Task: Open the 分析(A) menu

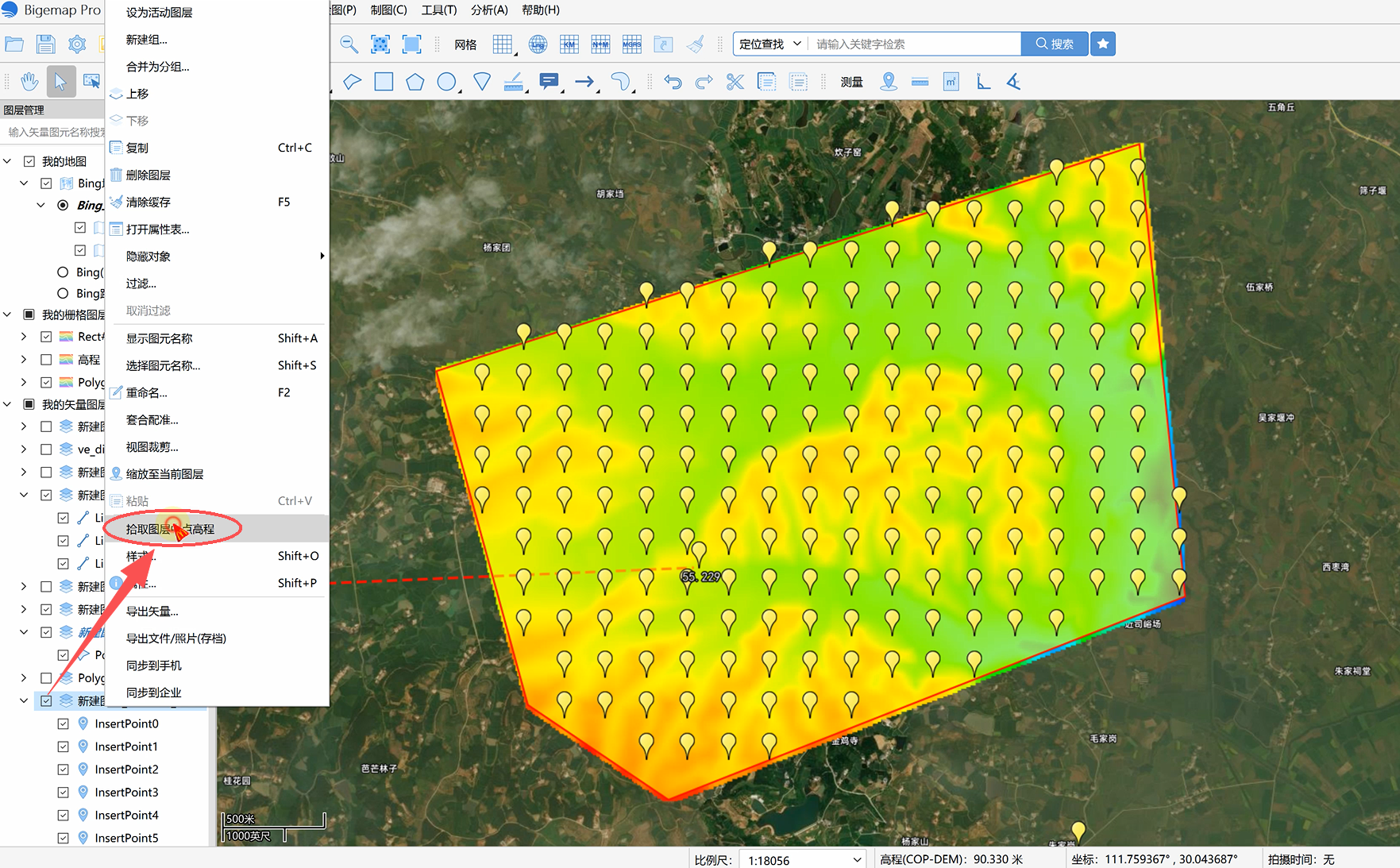Action: point(489,10)
